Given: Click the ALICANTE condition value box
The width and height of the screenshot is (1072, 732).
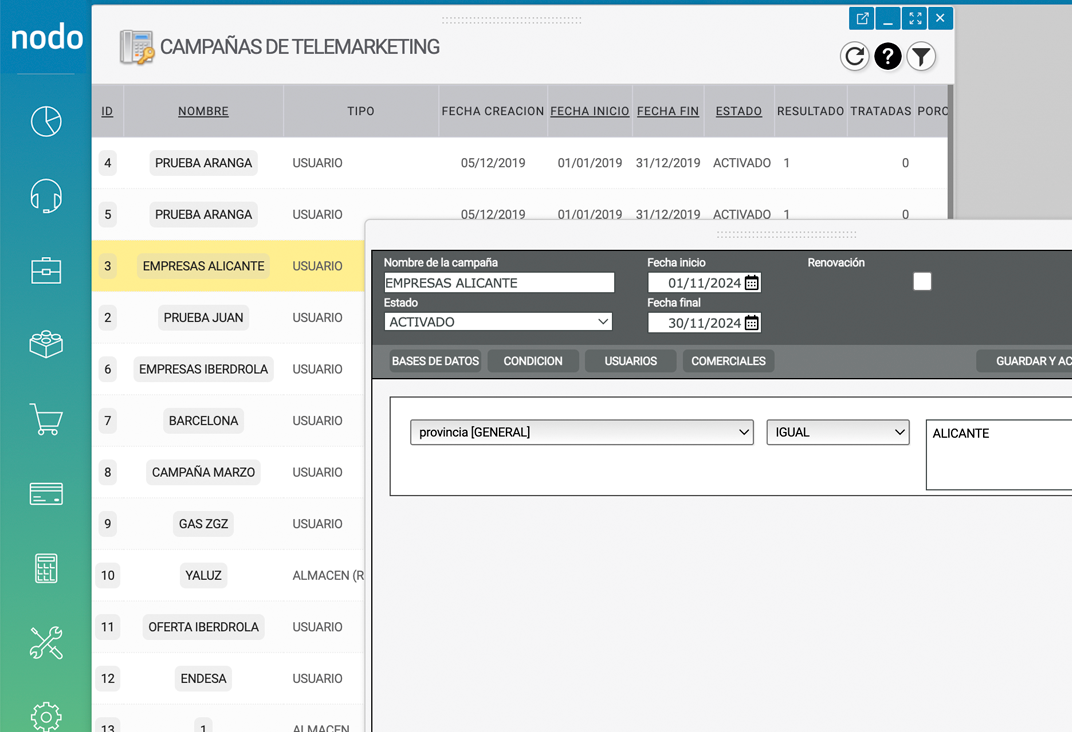Looking at the screenshot, I should click(x=999, y=455).
